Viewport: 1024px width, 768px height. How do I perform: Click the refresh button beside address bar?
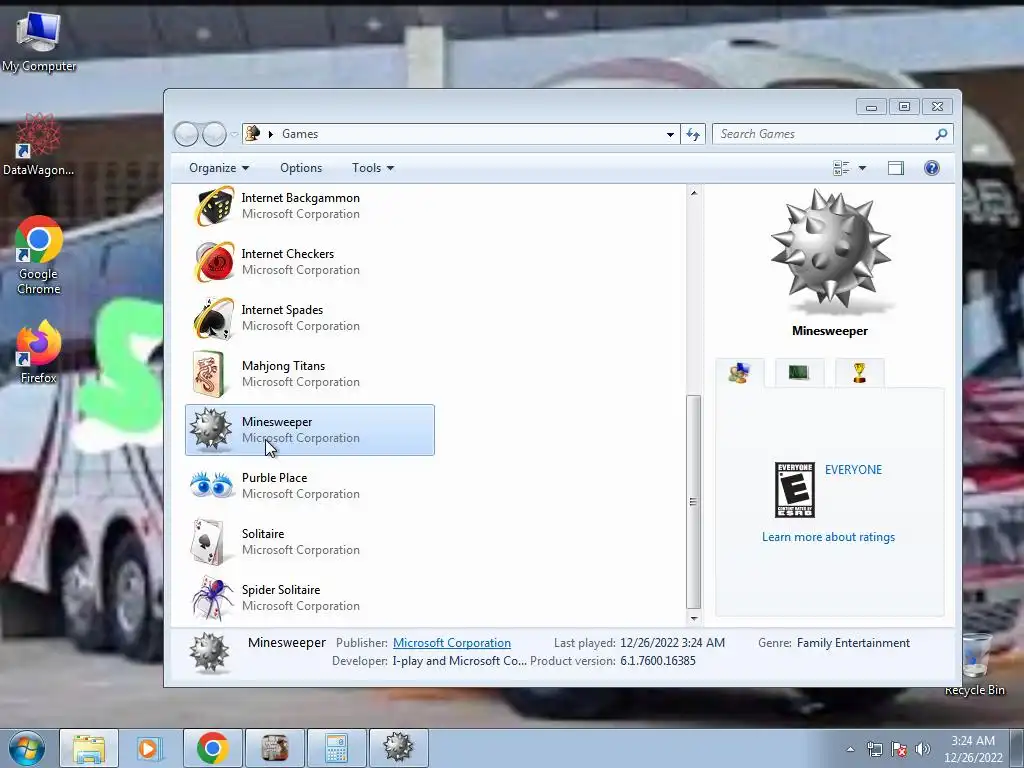coord(693,134)
